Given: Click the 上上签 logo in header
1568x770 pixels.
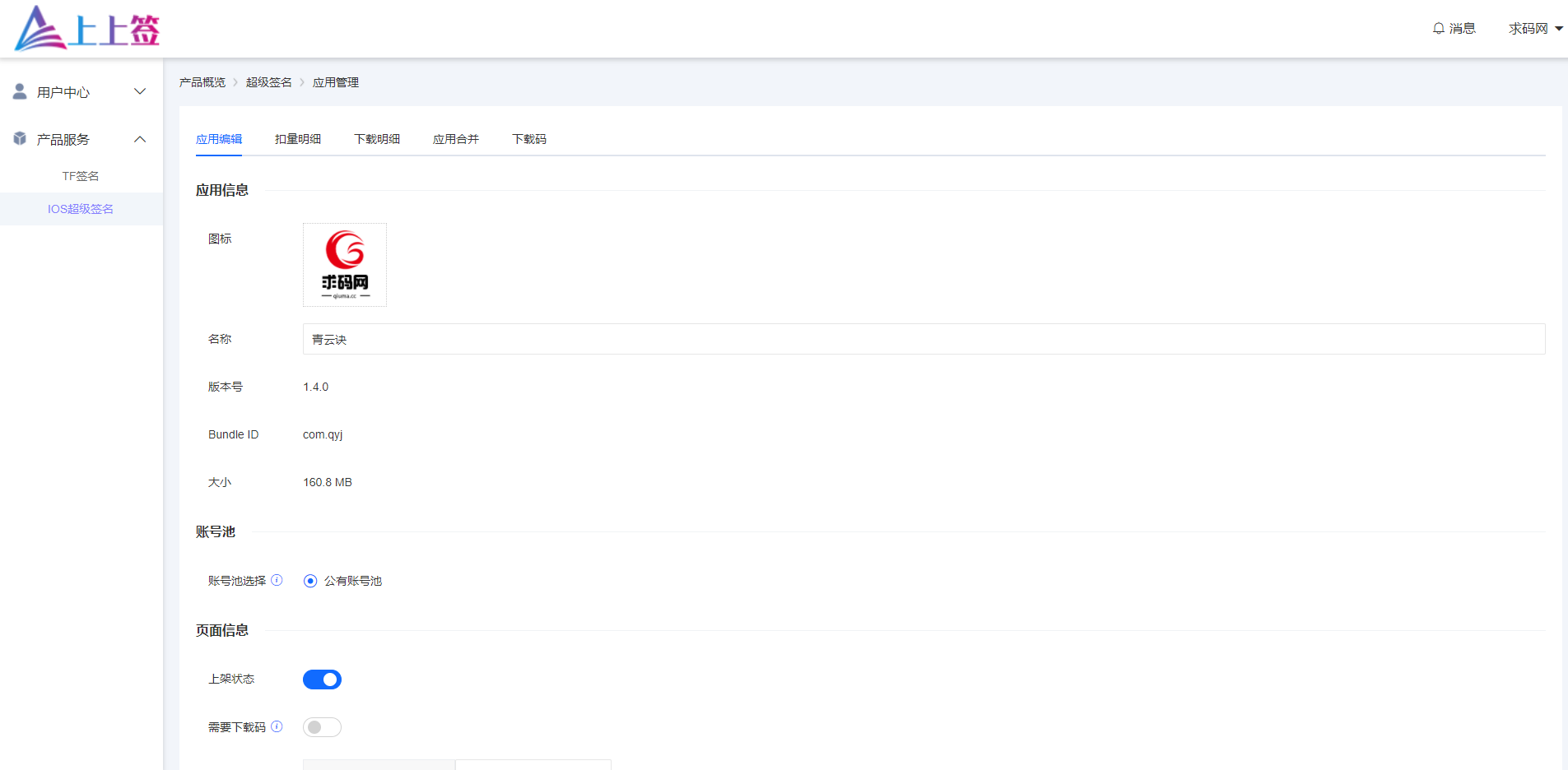Looking at the screenshot, I should coord(87,29).
